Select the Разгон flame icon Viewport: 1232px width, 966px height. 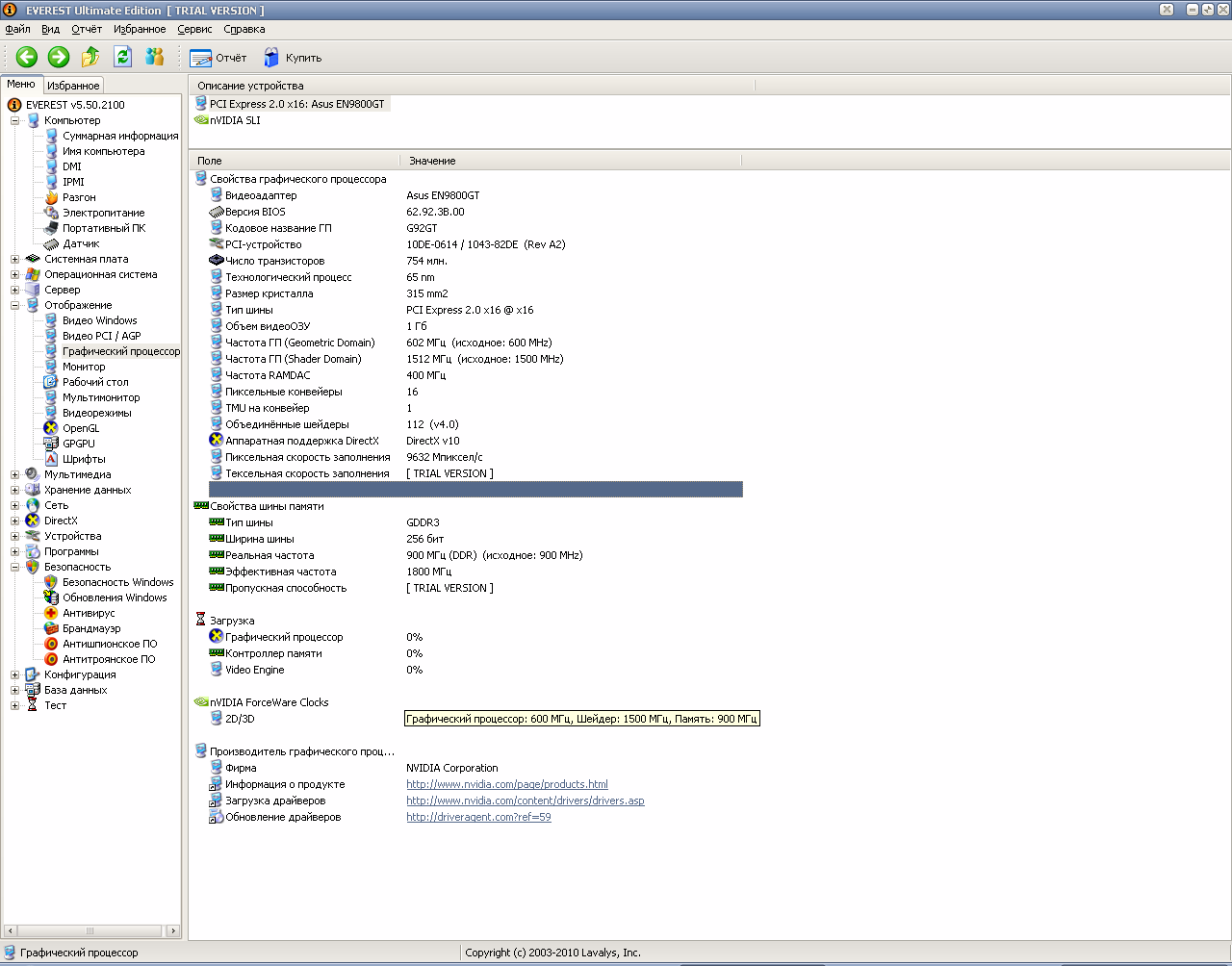[x=52, y=197]
